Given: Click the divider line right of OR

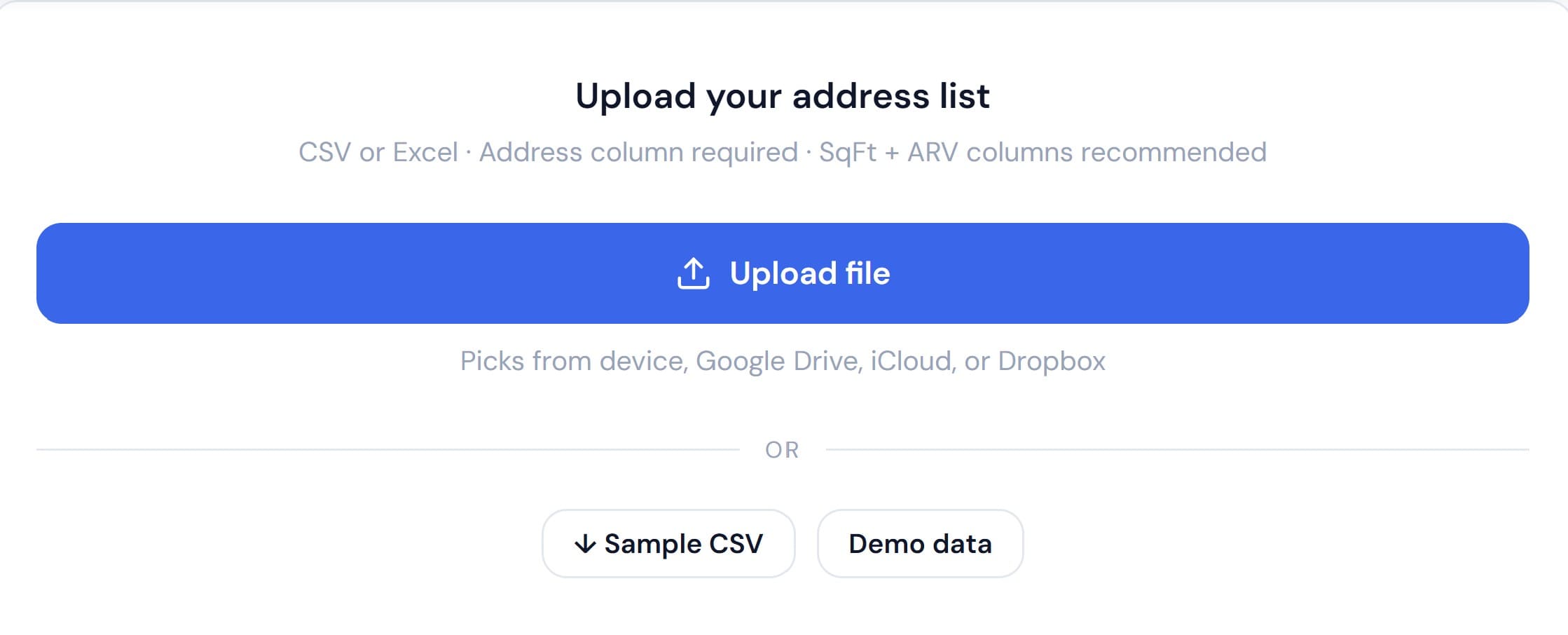Looking at the screenshot, I should click(x=1177, y=449).
